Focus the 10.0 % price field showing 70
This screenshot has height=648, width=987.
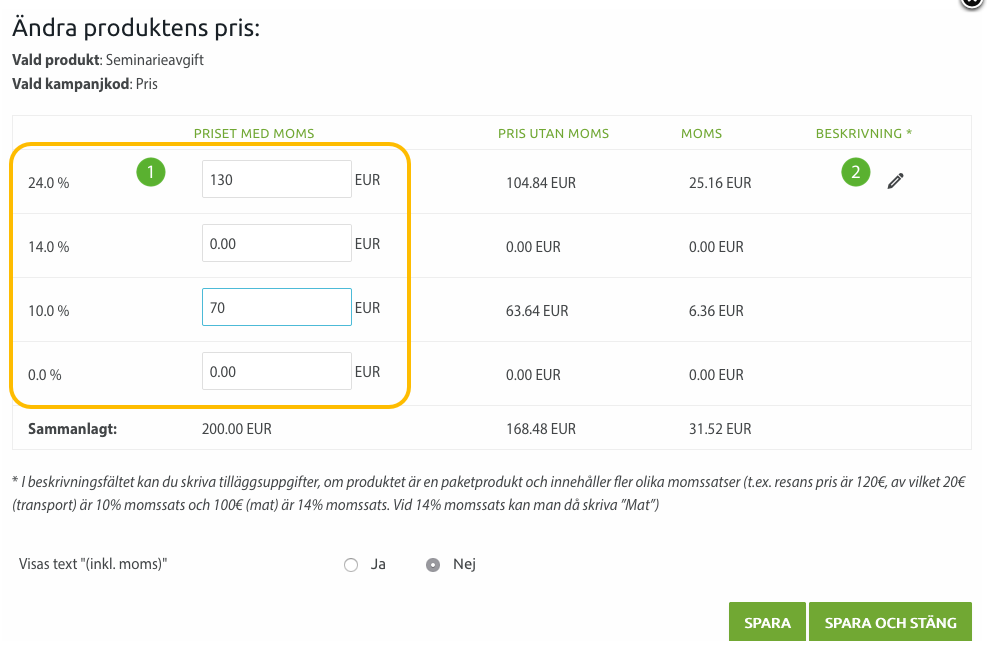click(x=276, y=307)
